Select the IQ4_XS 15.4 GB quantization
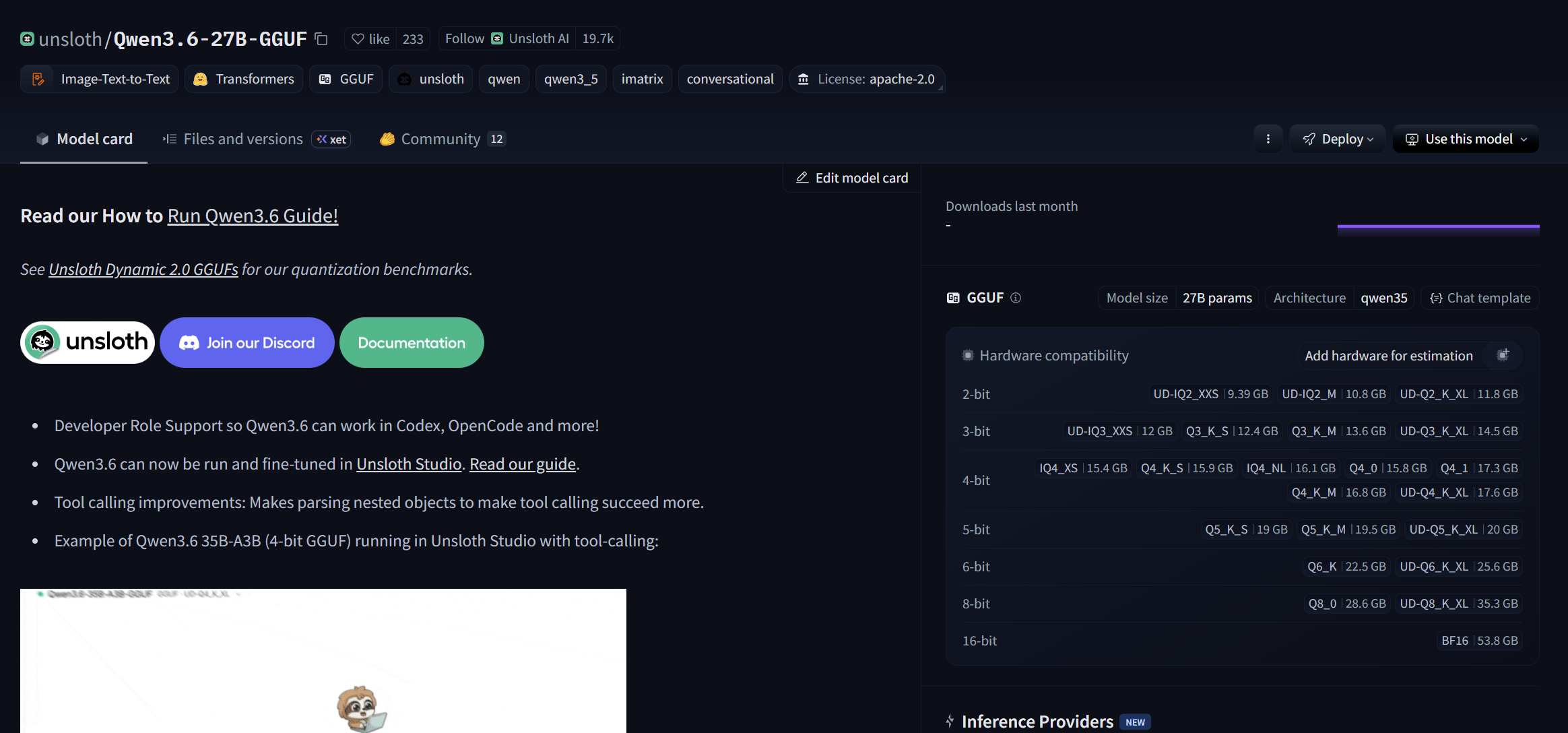1568x733 pixels. click(1083, 468)
